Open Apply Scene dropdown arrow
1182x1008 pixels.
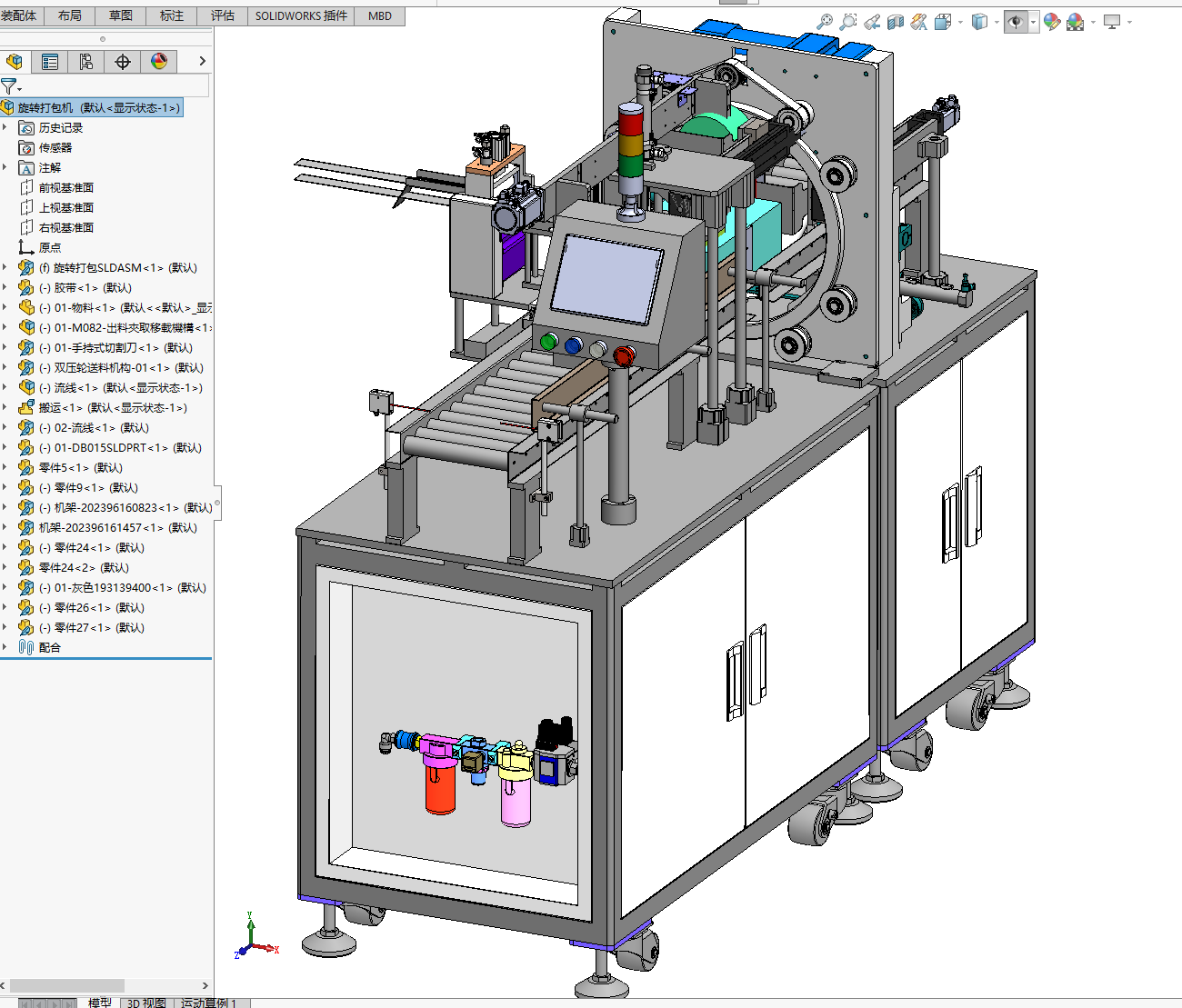click(1093, 22)
